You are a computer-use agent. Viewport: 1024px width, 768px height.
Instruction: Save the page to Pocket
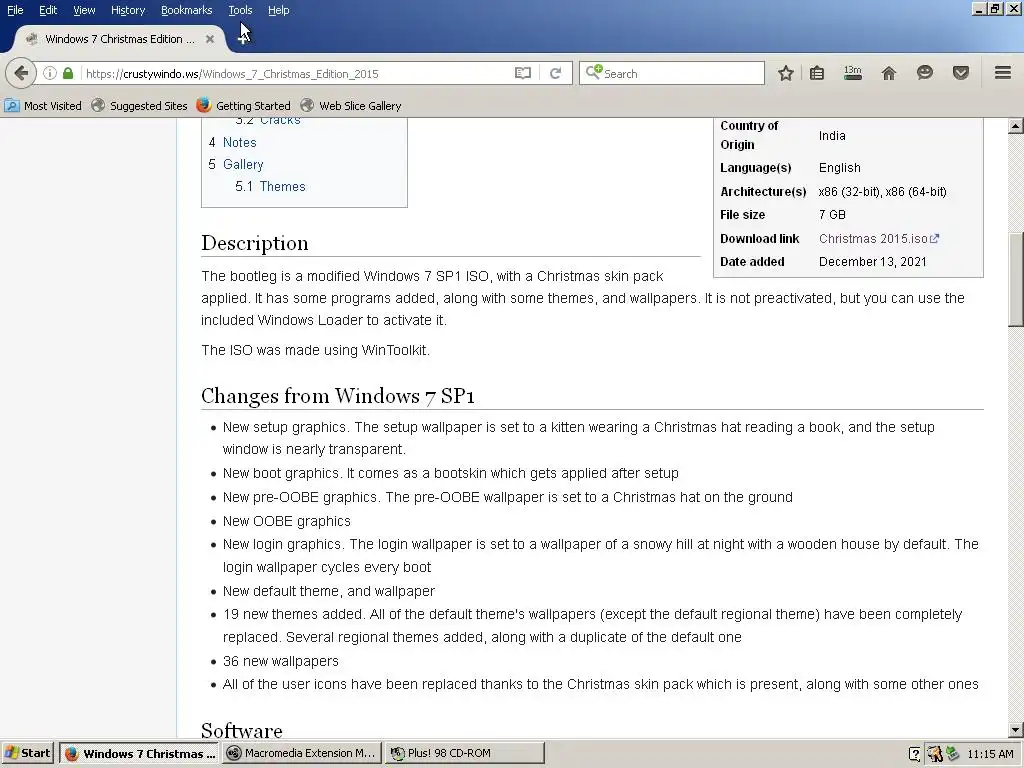[x=960, y=72]
